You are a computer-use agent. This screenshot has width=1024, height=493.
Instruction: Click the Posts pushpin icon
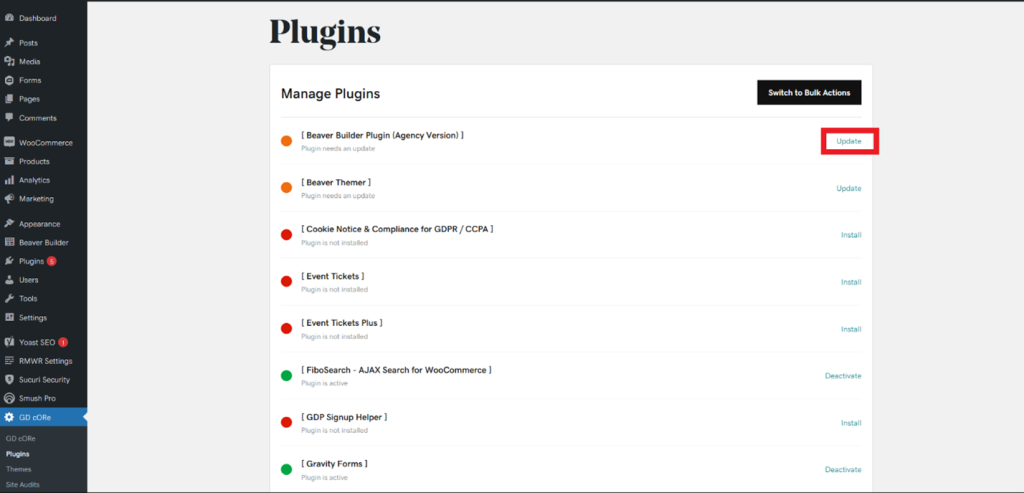pyautogui.click(x=9, y=42)
